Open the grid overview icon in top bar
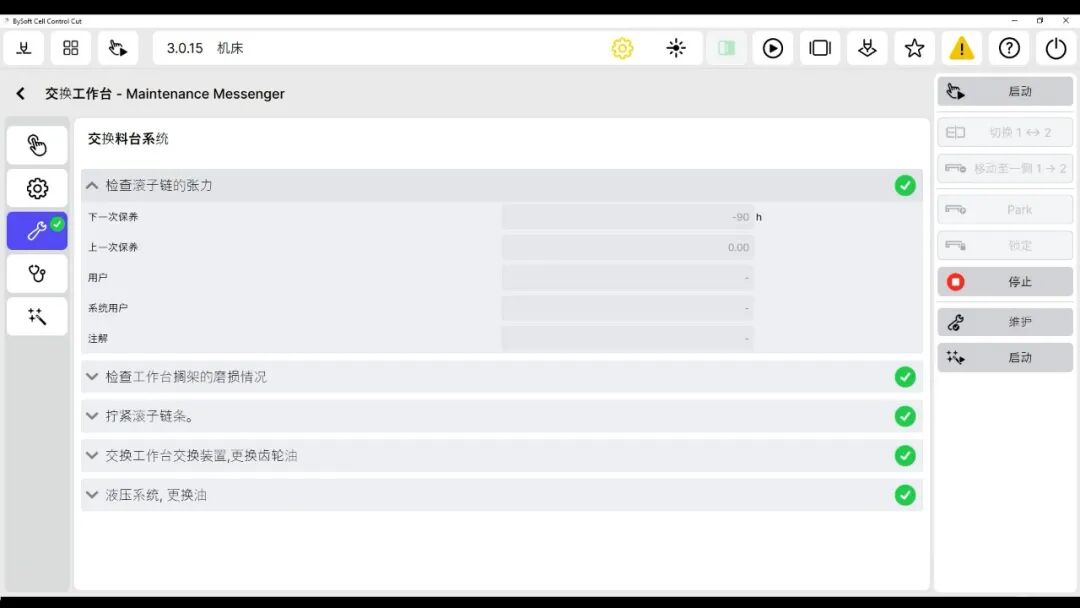The height and width of the screenshot is (608, 1080). (71, 48)
